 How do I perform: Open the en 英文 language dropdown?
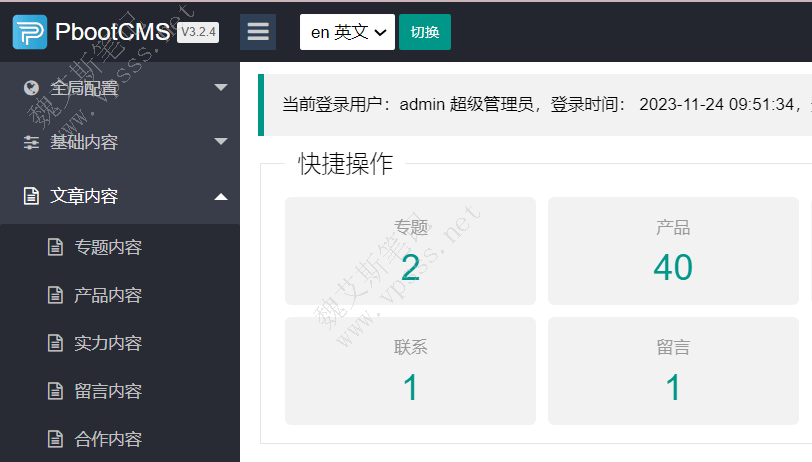347,32
